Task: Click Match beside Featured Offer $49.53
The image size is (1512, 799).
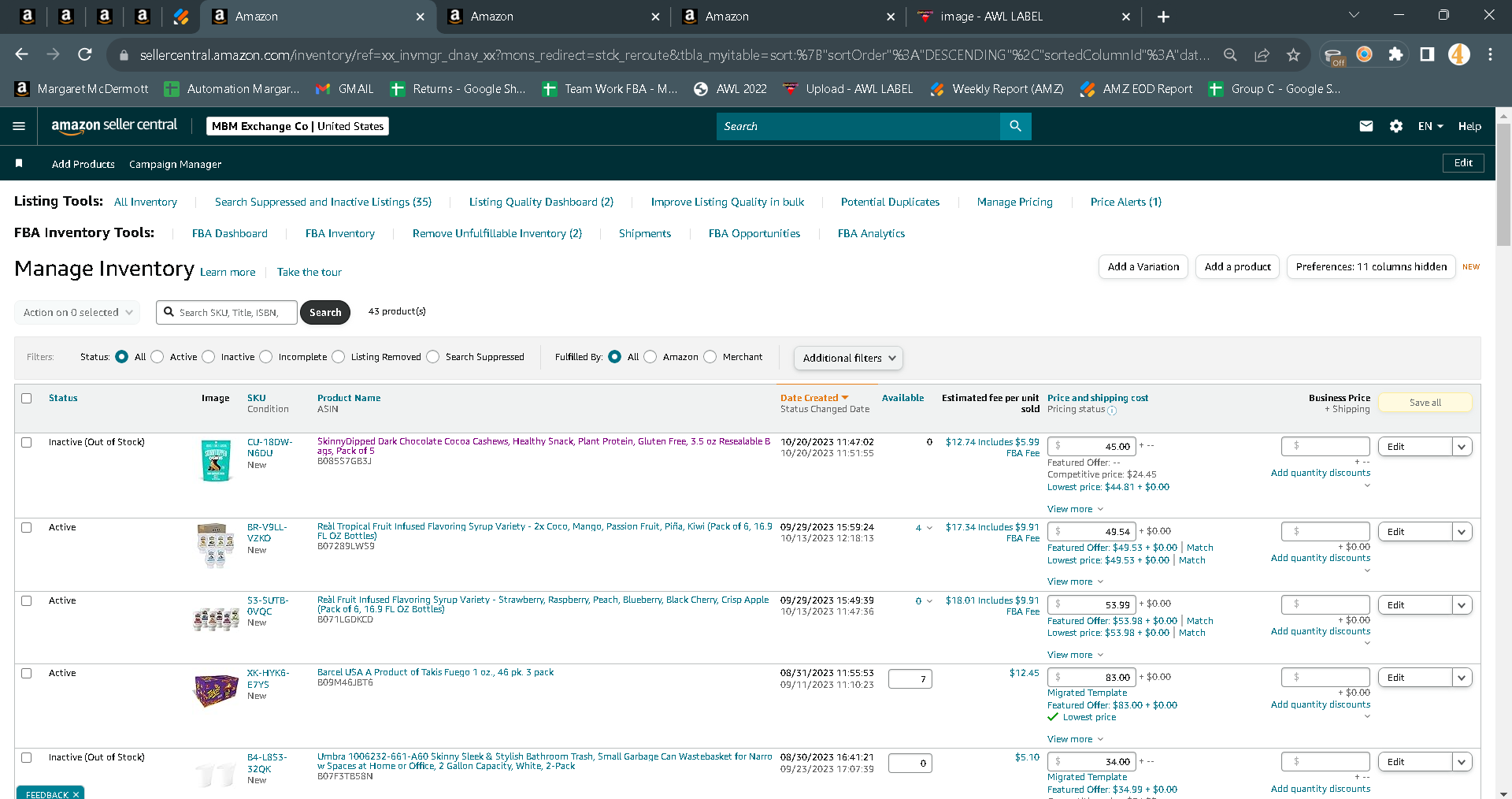Action: click(1200, 548)
